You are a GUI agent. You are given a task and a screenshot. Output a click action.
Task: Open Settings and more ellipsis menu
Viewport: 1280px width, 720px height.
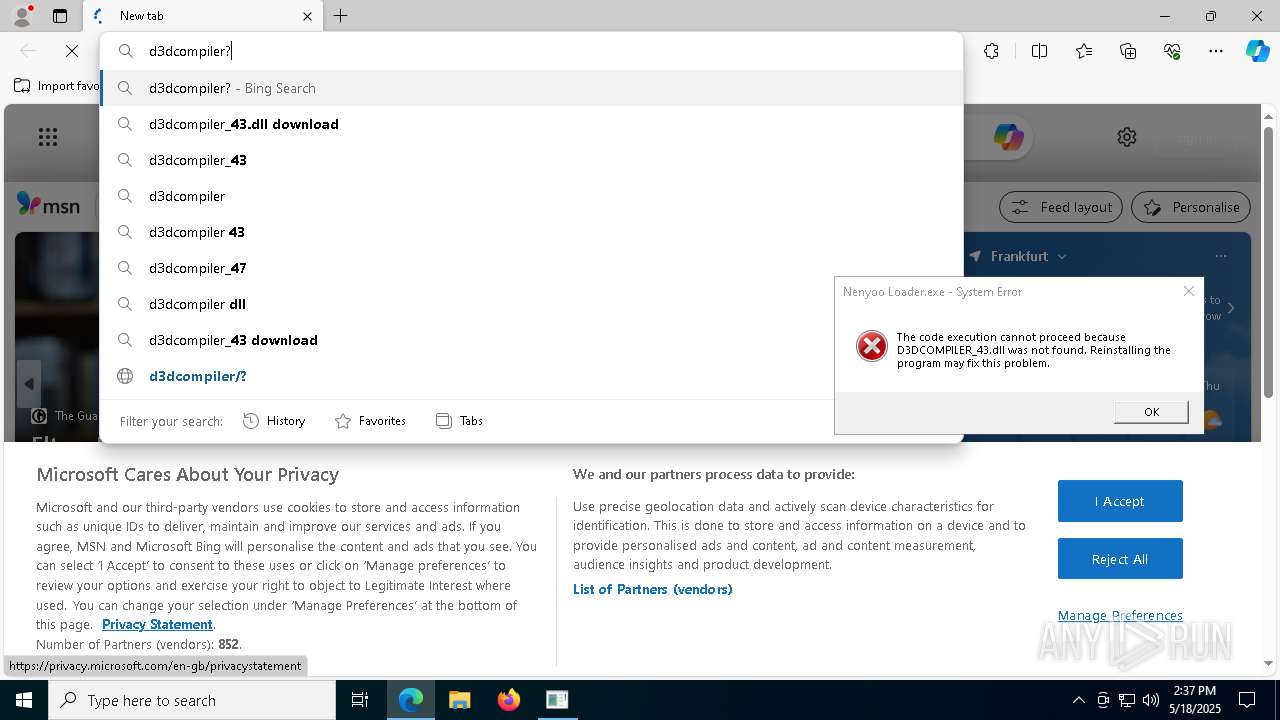[1216, 51]
